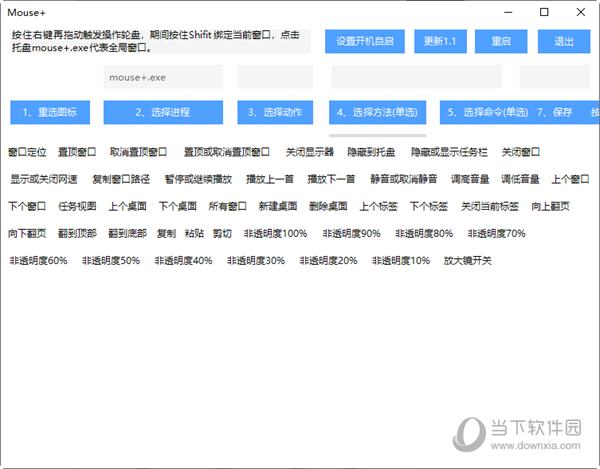The height and width of the screenshot is (469, 600).
Task: Click the 7、保存 save step
Action: click(x=555, y=112)
